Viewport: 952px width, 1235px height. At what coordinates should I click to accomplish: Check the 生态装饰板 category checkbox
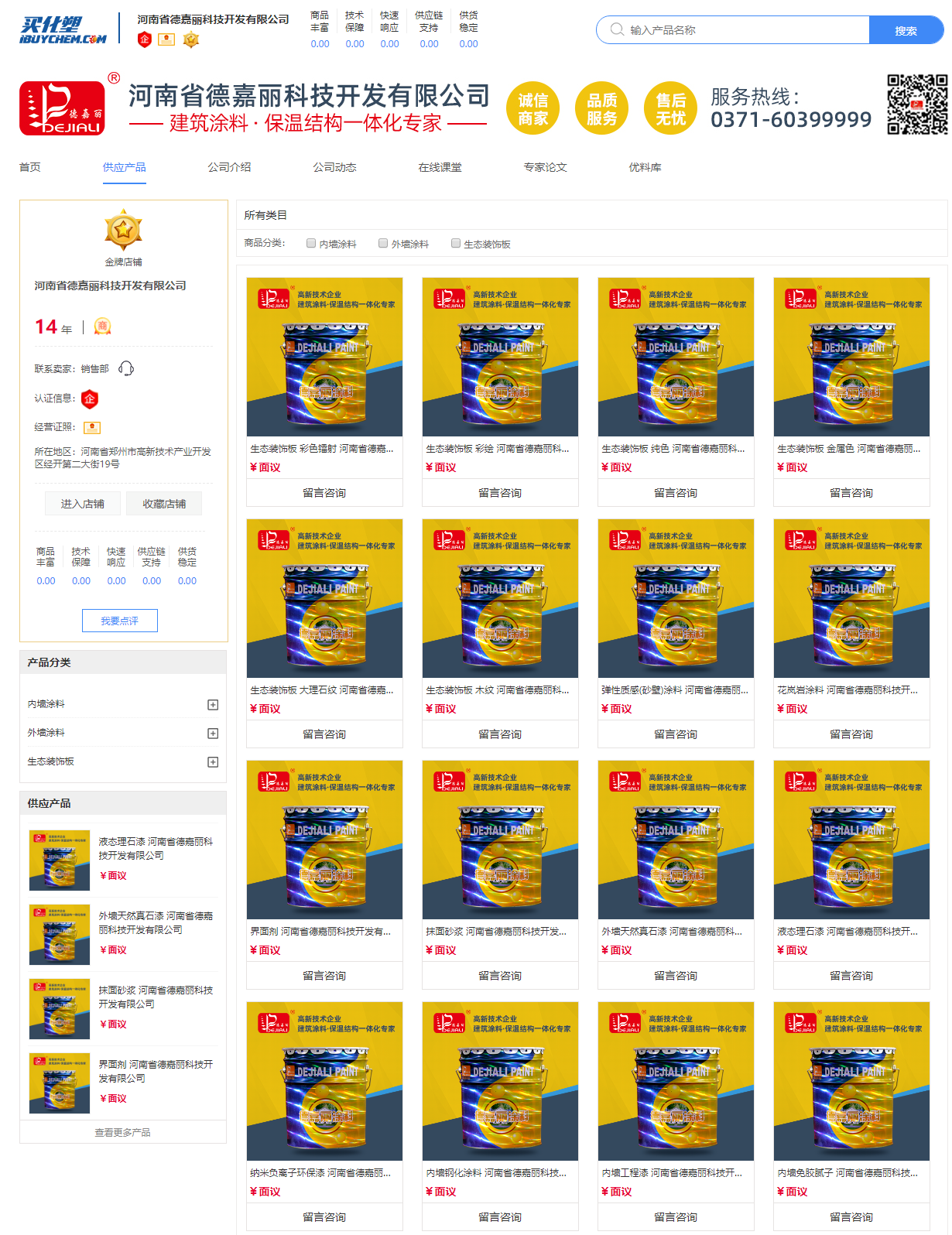tap(456, 243)
